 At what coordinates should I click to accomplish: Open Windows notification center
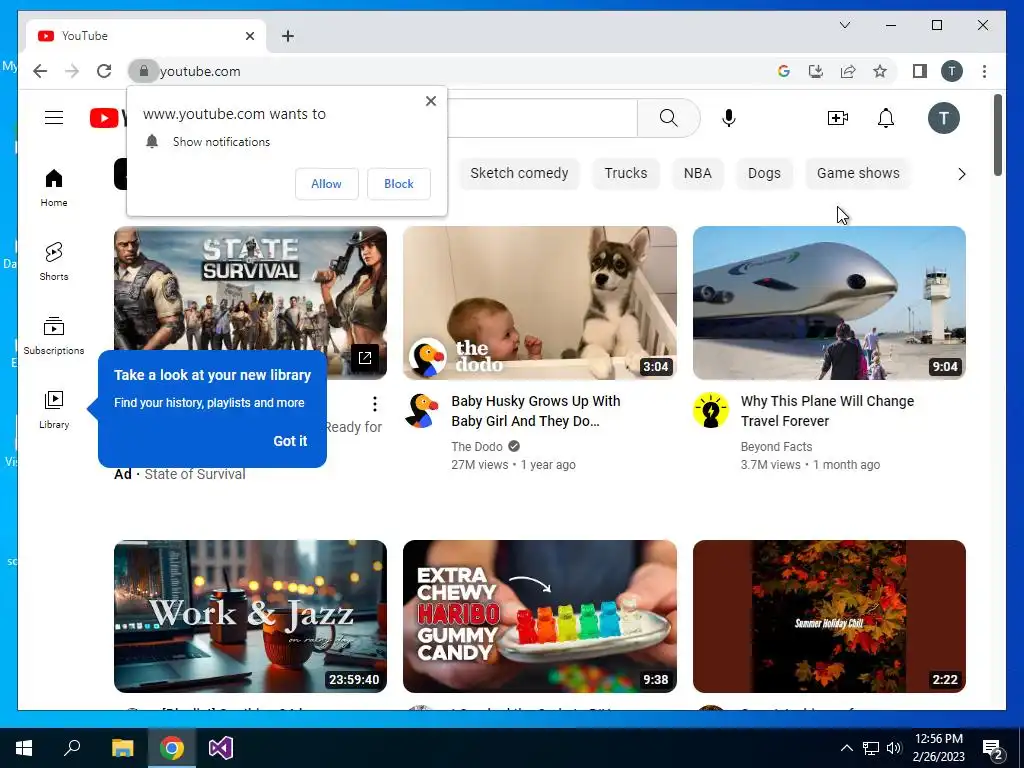[x=993, y=748]
